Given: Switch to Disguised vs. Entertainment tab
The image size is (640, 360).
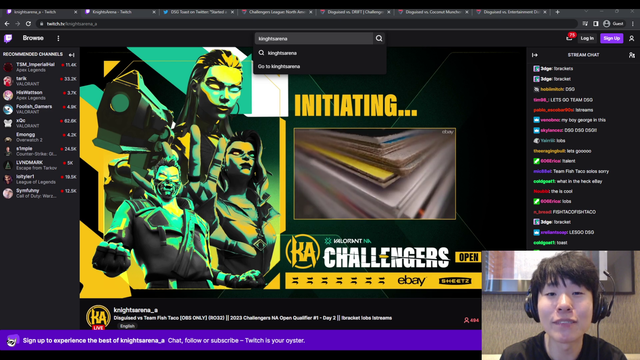Looking at the screenshot, I should [x=510, y=12].
